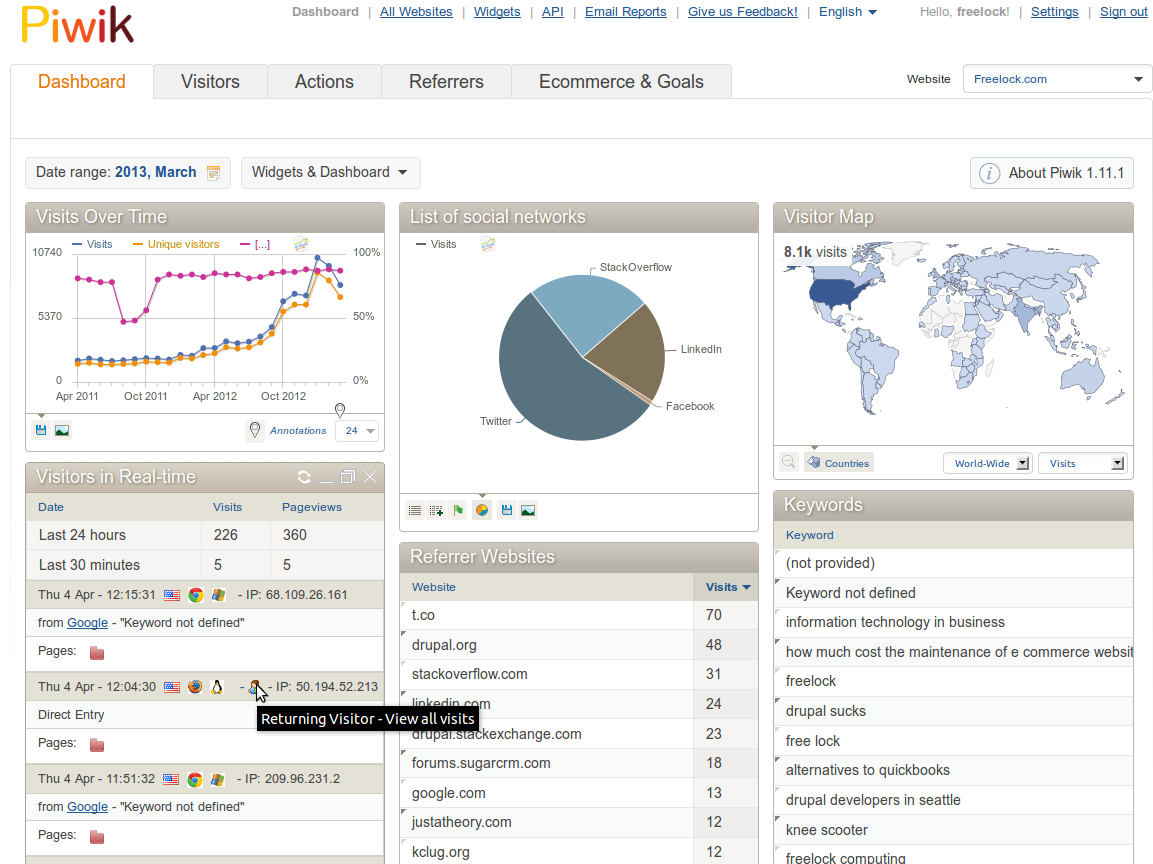Open the date range calendar icon
The width and height of the screenshot is (1153, 864).
(213, 173)
